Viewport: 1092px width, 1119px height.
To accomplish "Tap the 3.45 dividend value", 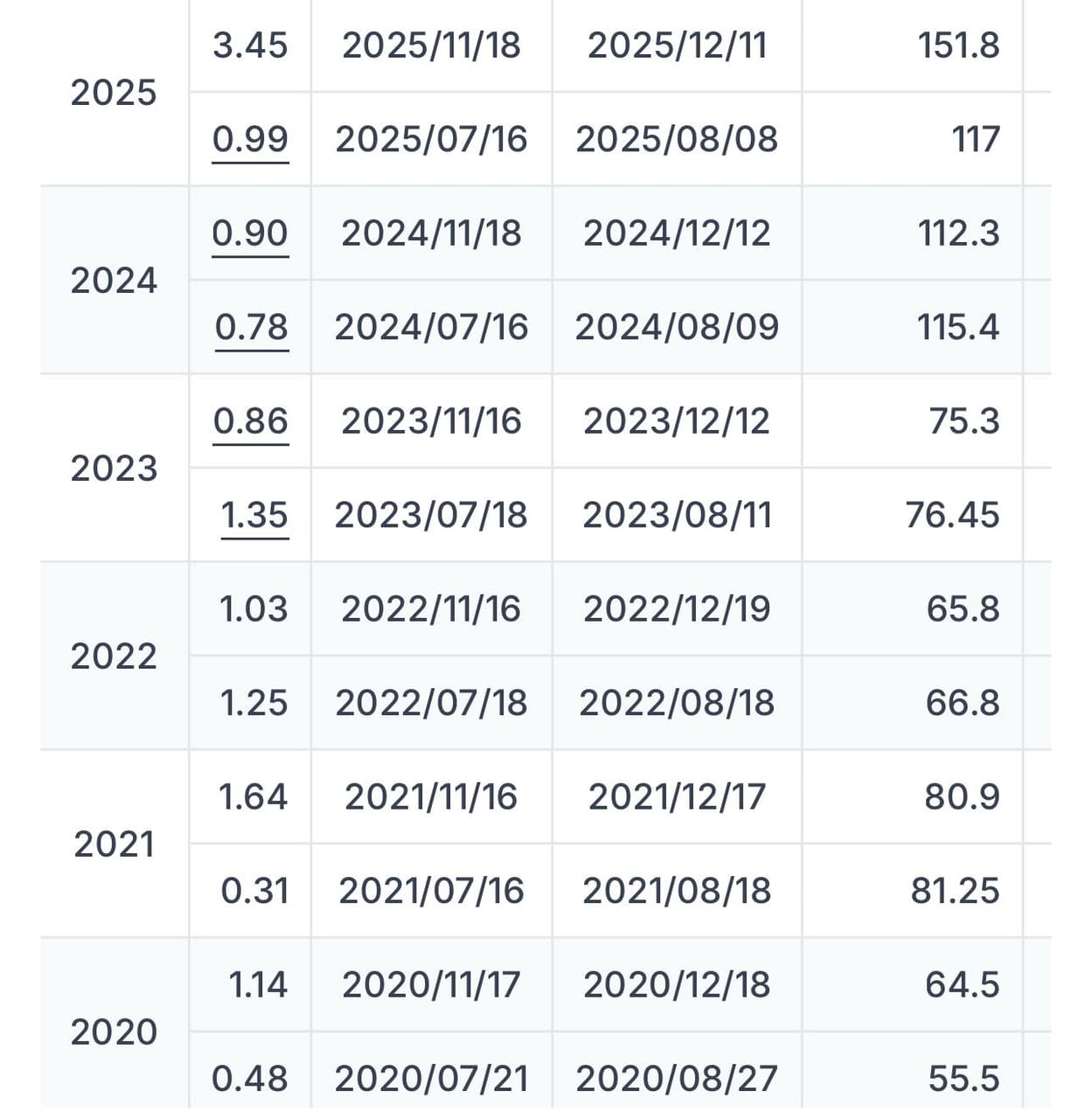I will point(250,45).
